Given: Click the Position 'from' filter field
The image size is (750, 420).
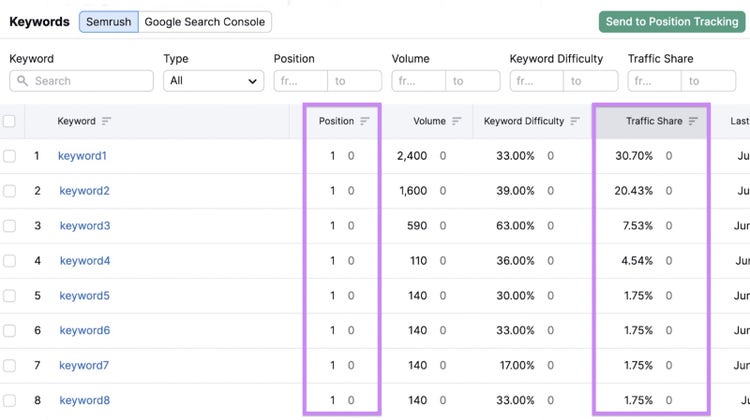Looking at the screenshot, I should pyautogui.click(x=301, y=81).
